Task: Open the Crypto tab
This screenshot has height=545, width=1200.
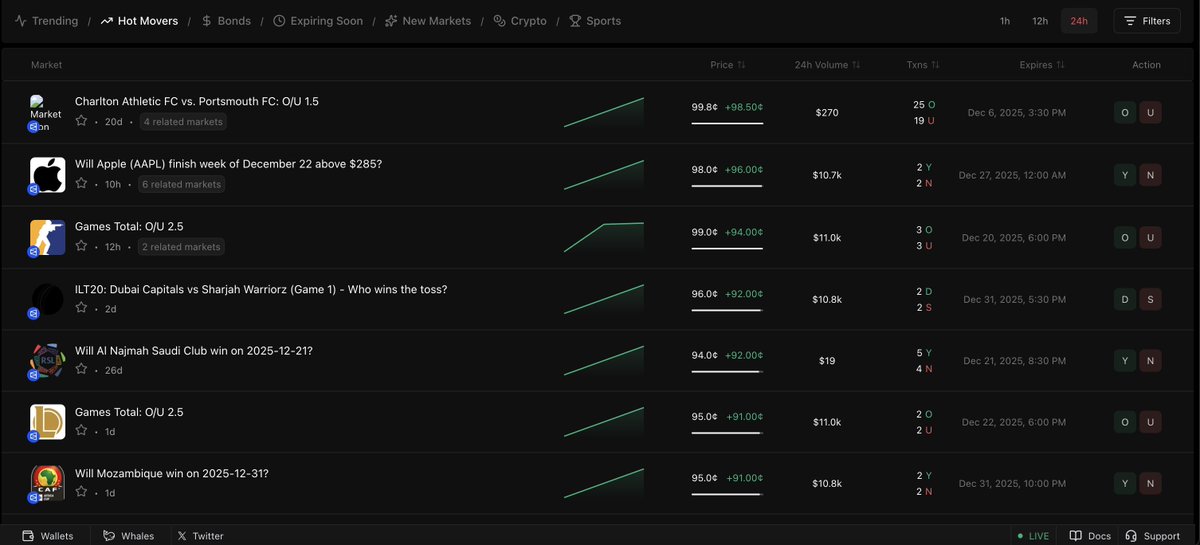Action: click(520, 21)
